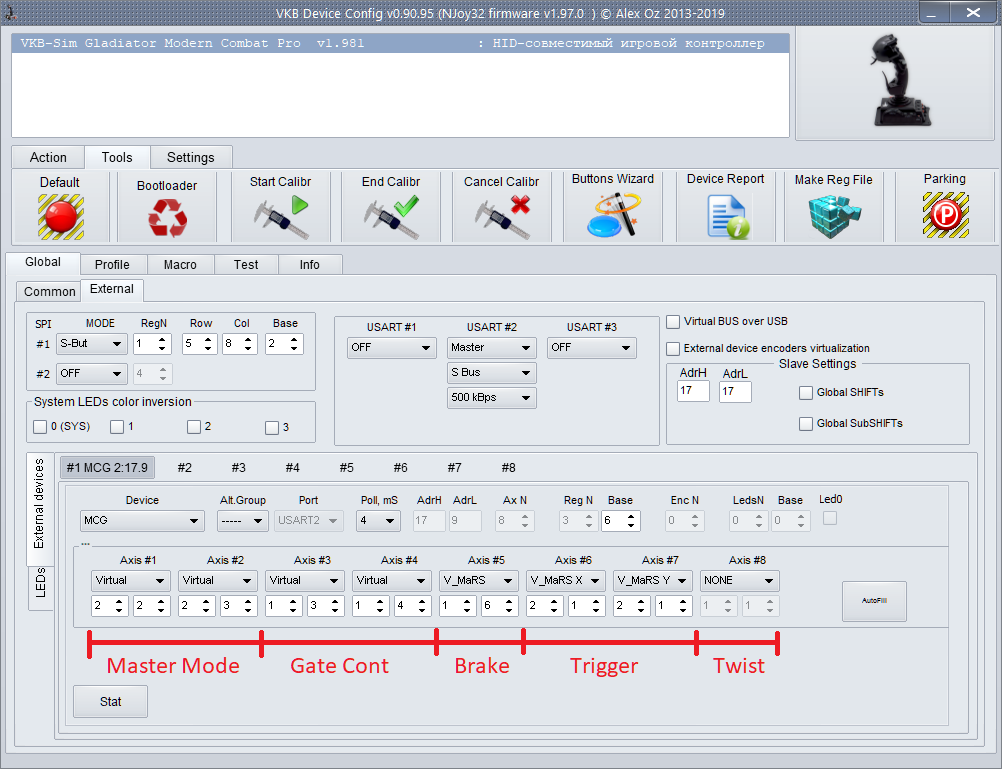Screen dimensions: 1002x769
Task: Enable Virtual BUS over USB checkbox
Action: pyautogui.click(x=674, y=322)
